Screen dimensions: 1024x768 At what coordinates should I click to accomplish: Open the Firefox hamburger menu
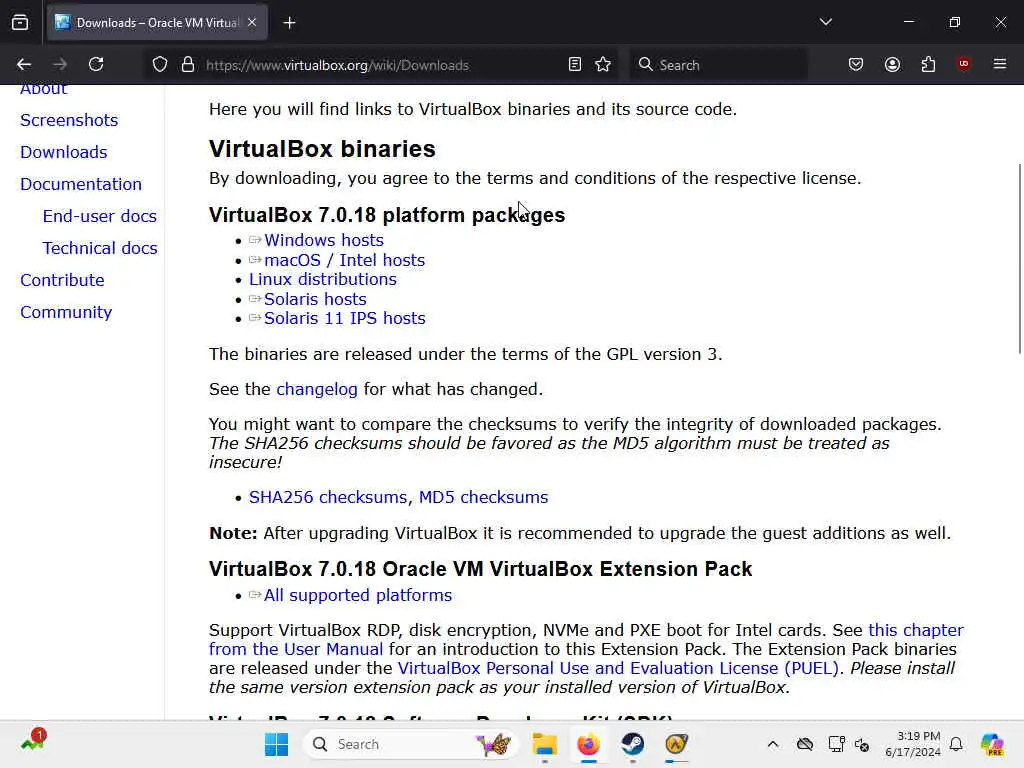(1000, 64)
